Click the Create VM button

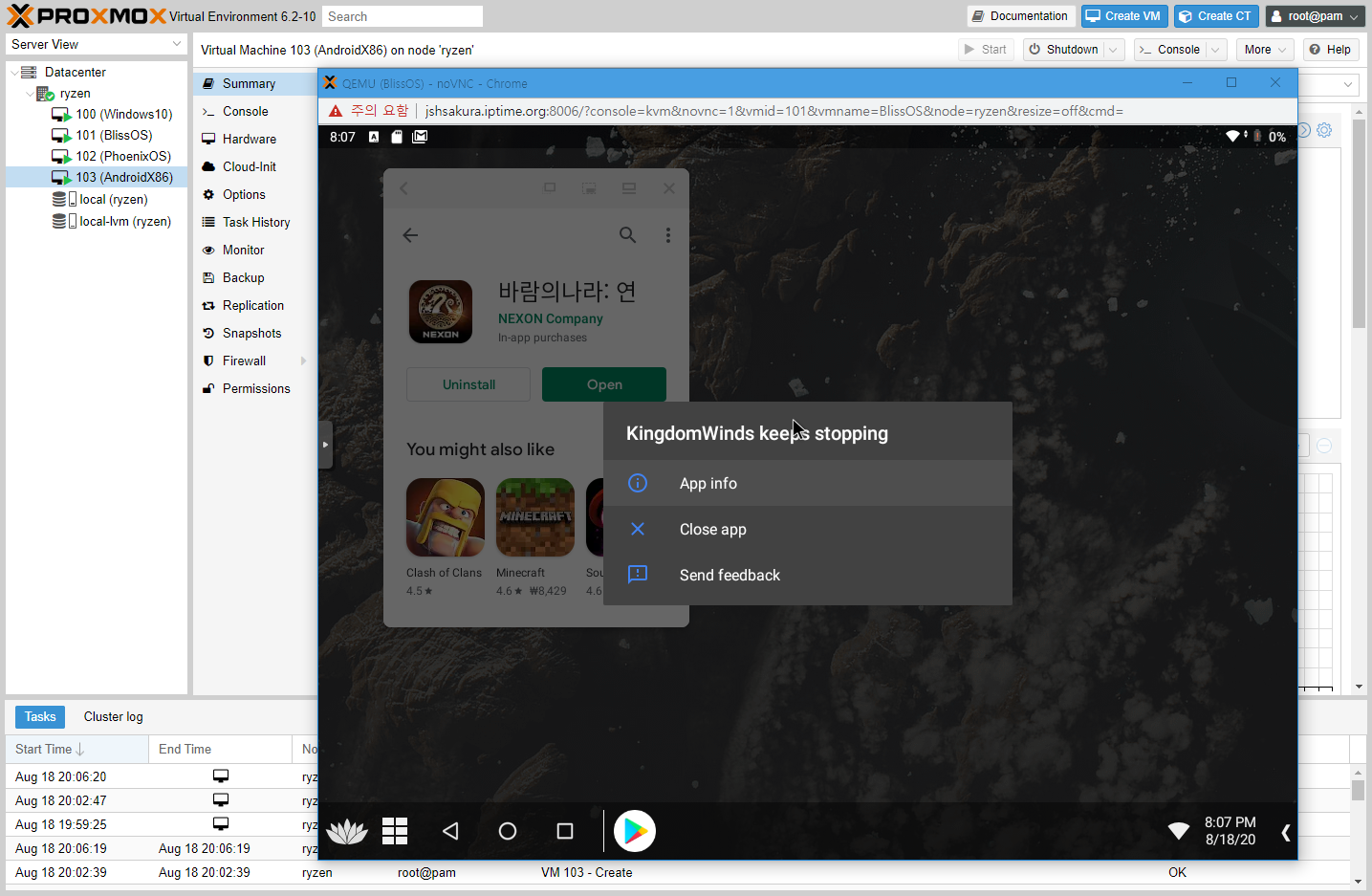pos(1124,16)
